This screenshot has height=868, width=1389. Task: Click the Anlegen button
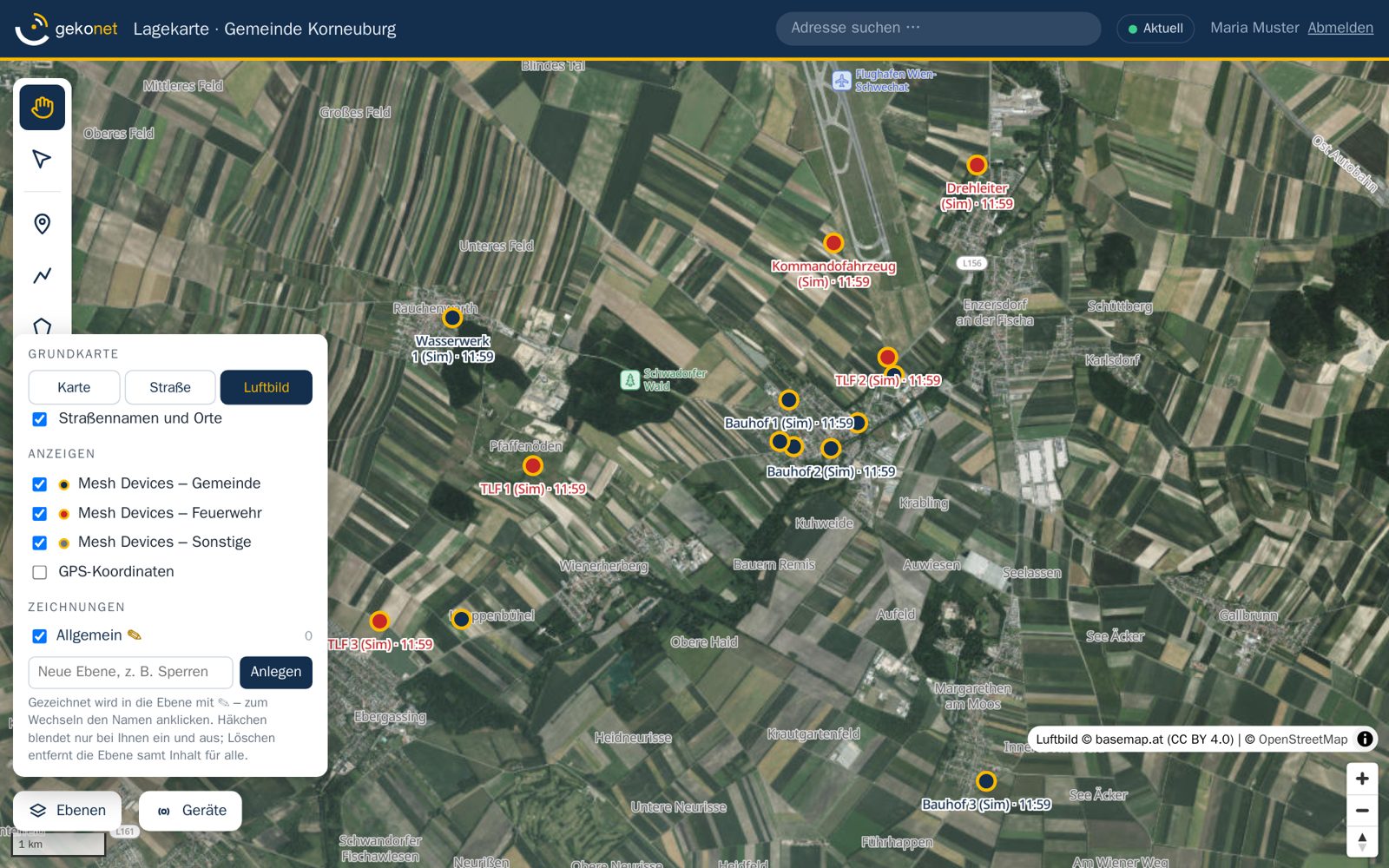[x=276, y=672]
